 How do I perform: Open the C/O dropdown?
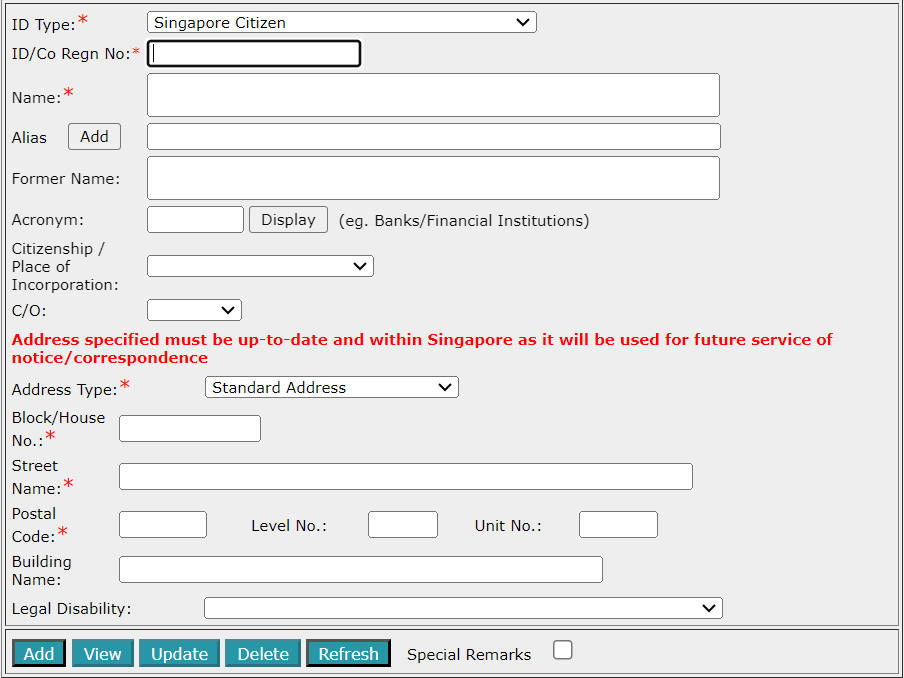(194, 310)
